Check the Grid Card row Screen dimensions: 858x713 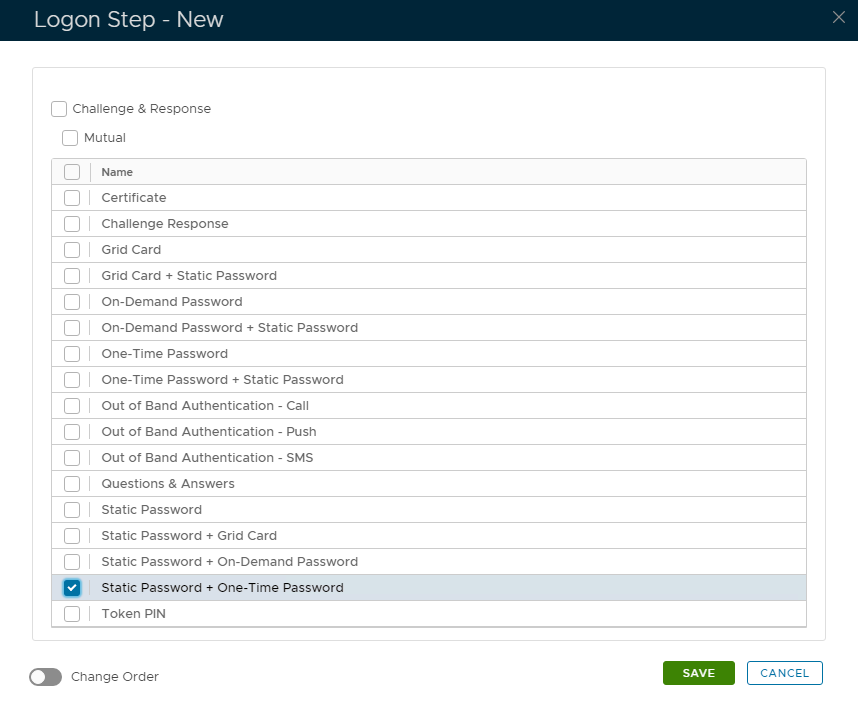click(x=72, y=250)
